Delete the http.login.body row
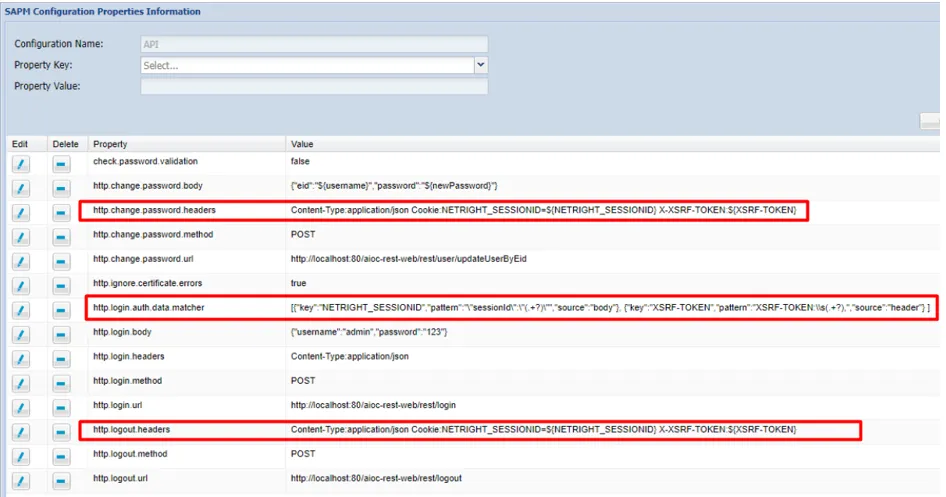 (x=61, y=335)
